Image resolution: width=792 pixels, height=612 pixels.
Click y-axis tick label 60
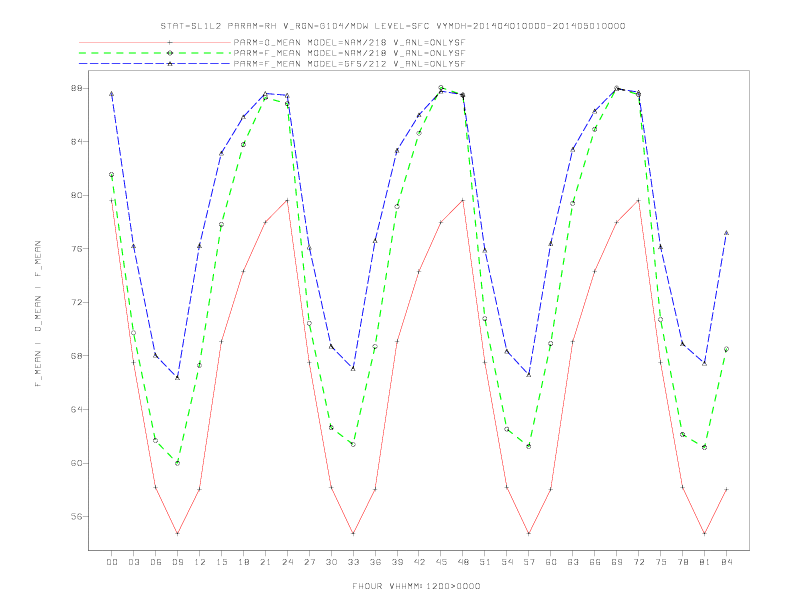77,463
